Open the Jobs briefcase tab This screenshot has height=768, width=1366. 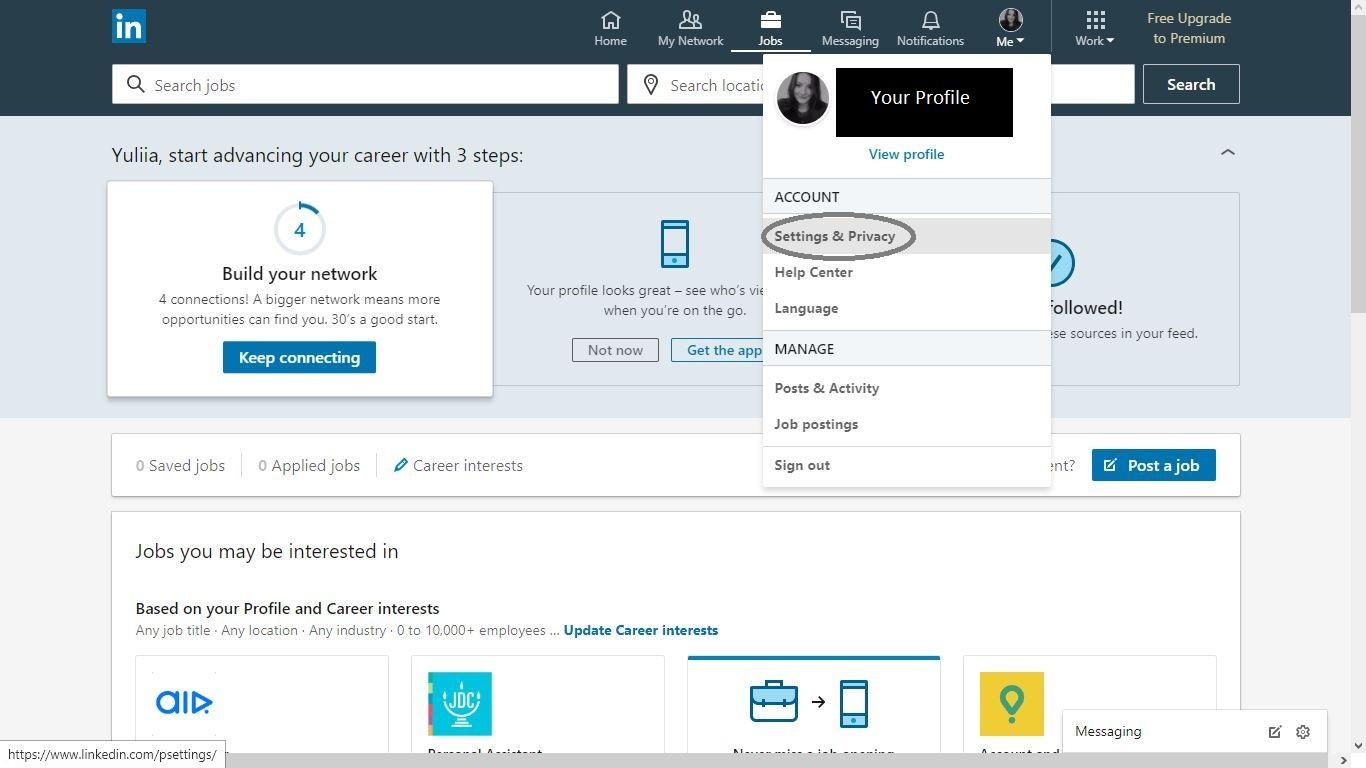(770, 28)
